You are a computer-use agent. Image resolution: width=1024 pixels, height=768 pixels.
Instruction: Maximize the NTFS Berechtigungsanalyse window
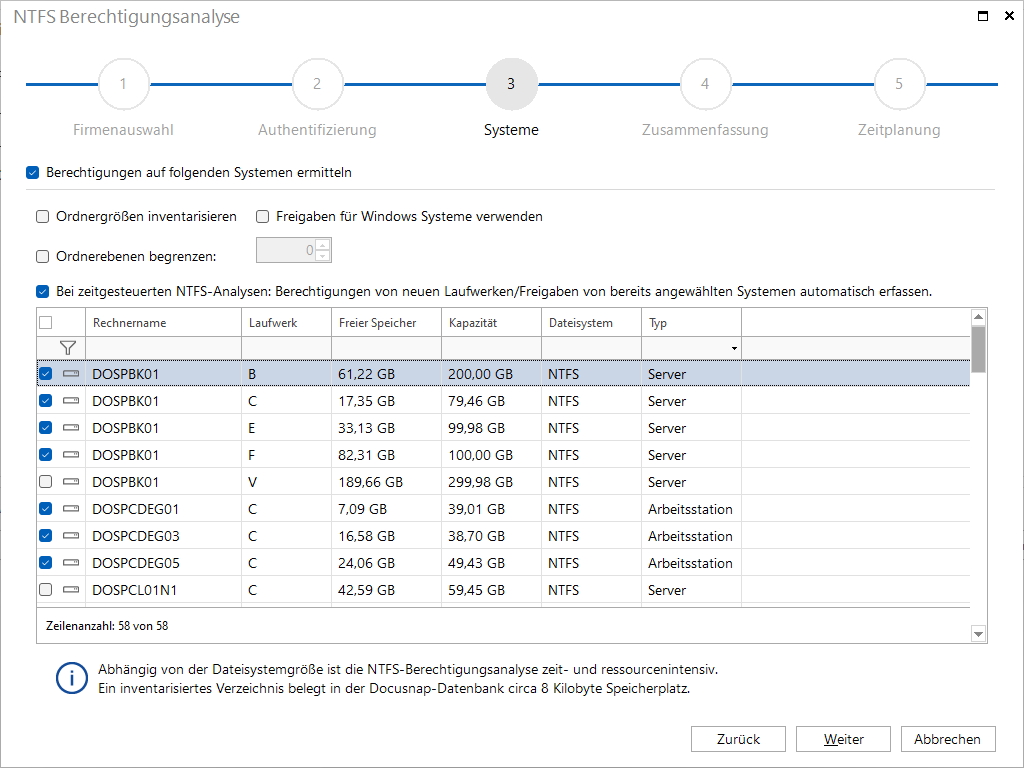coord(983,16)
